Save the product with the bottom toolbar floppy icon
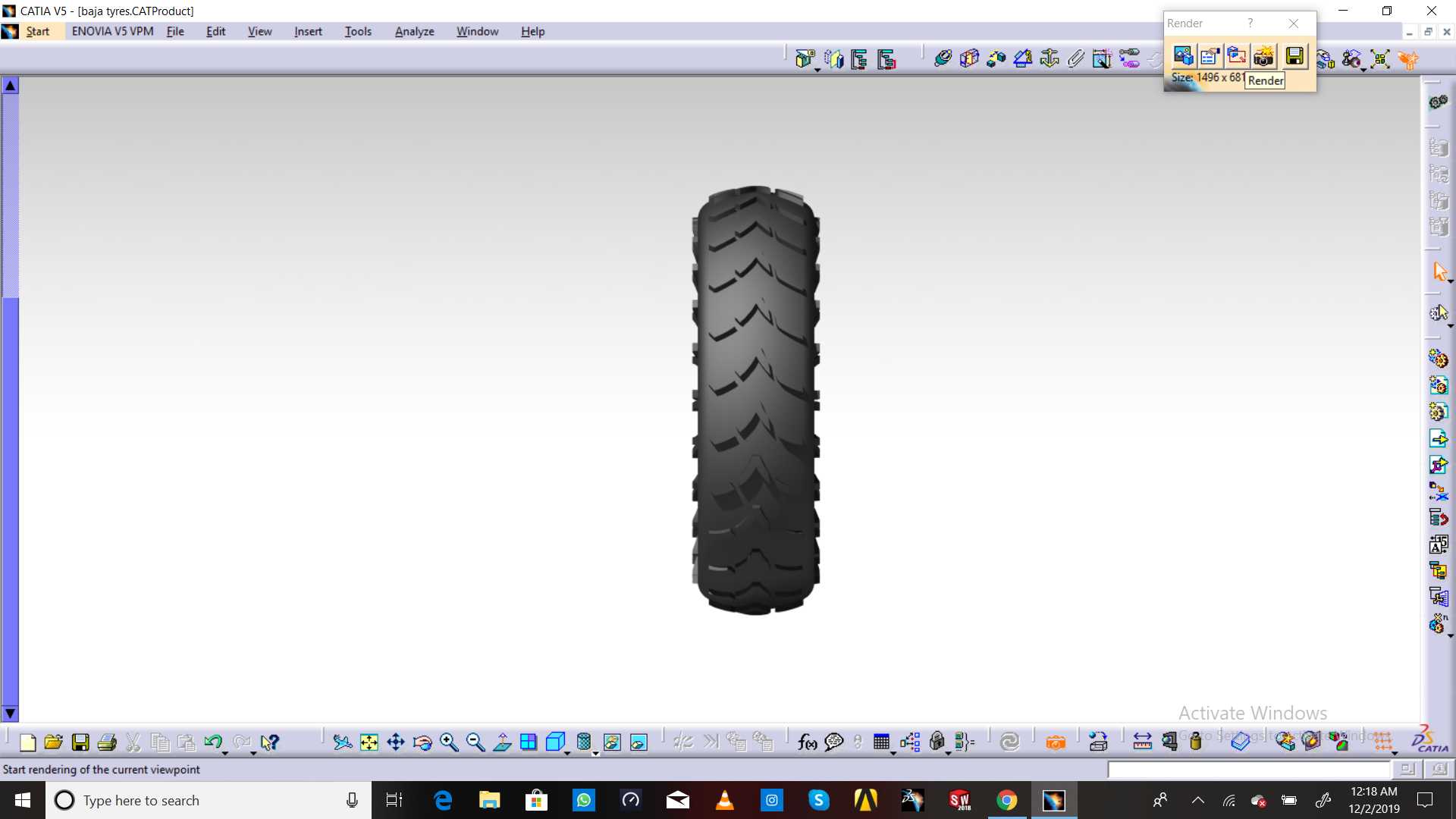 [80, 742]
